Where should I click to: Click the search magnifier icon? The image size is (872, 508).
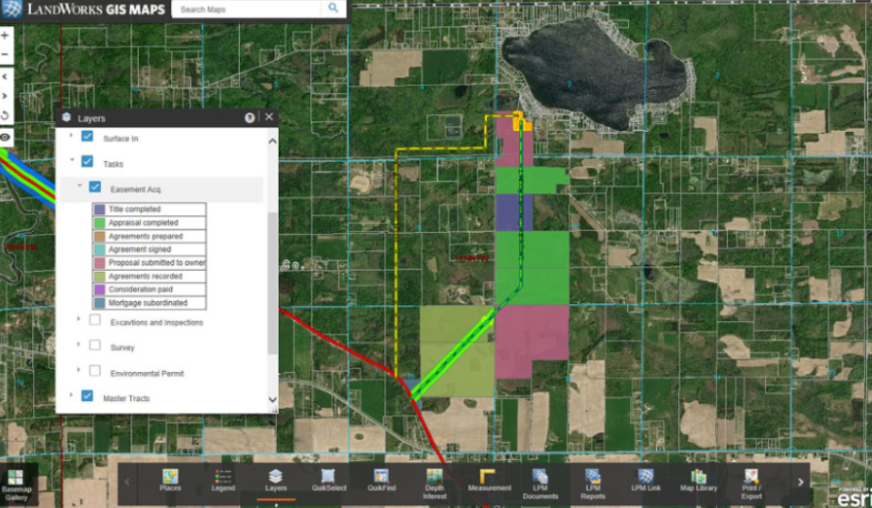(333, 8)
